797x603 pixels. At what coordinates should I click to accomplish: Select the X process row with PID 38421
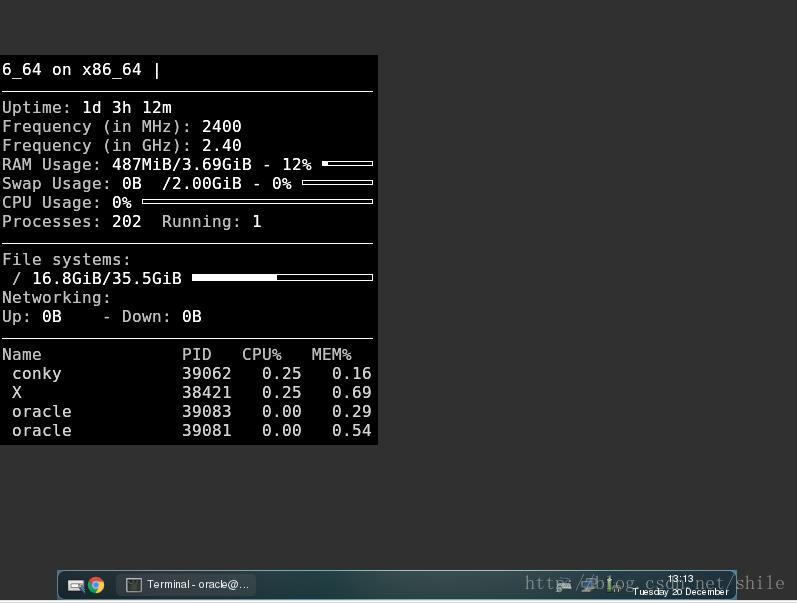[186, 392]
